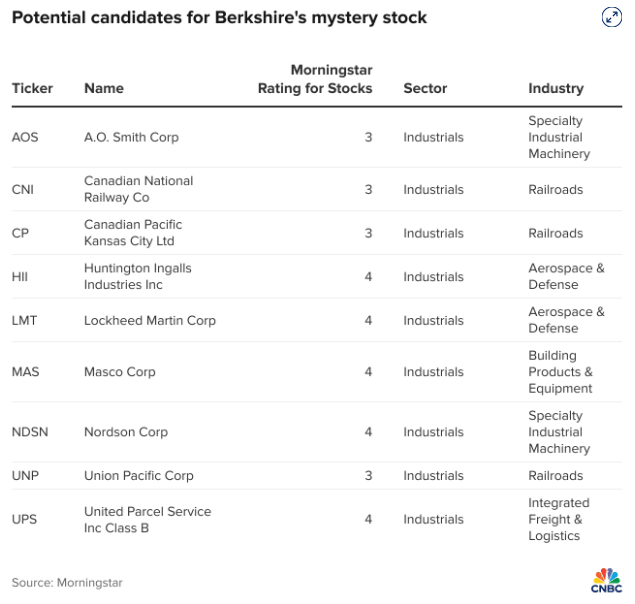The image size is (635, 604).
Task: Click Building Products & Equipment cell
Action: tap(560, 372)
